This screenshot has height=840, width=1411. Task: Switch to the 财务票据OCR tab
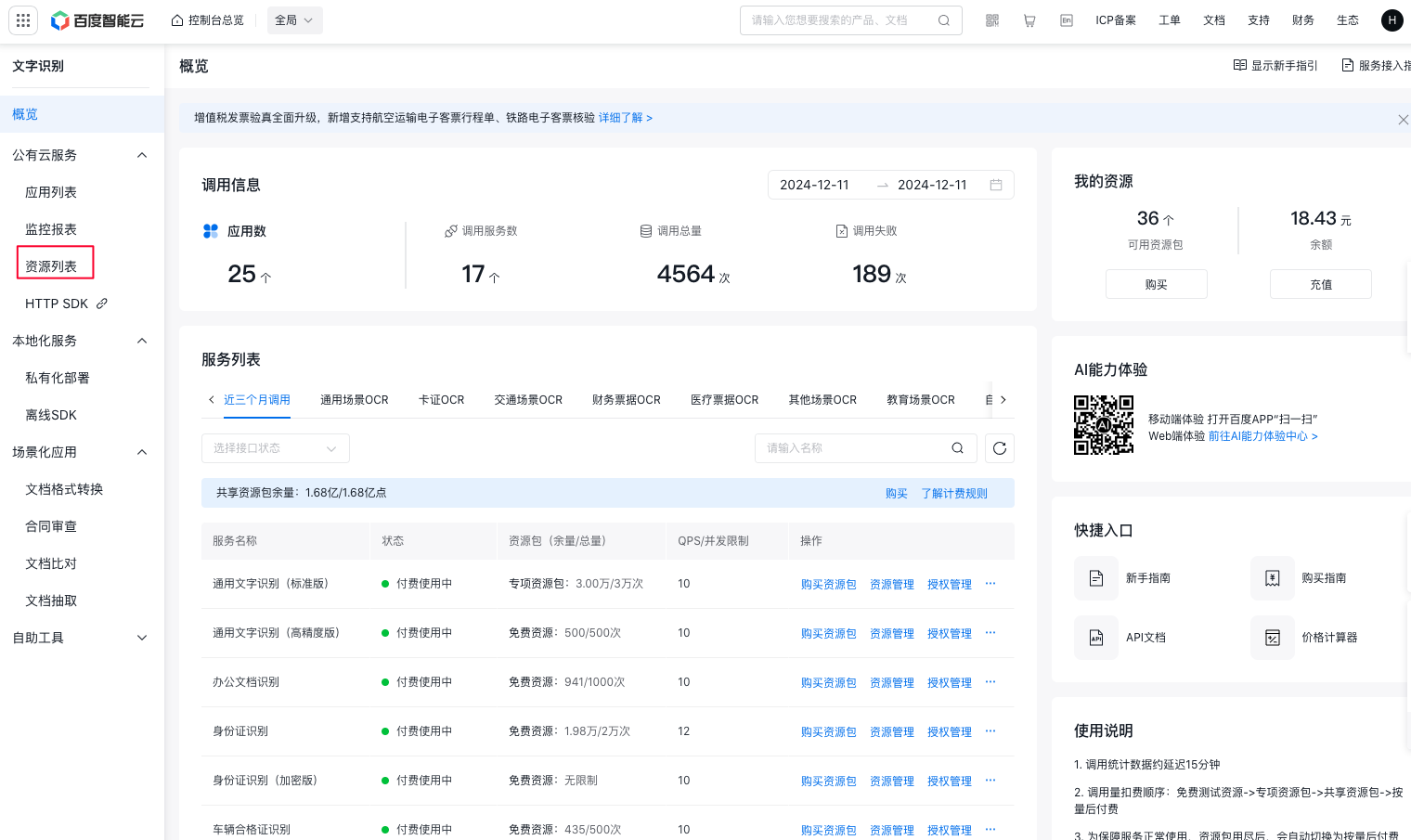[627, 400]
